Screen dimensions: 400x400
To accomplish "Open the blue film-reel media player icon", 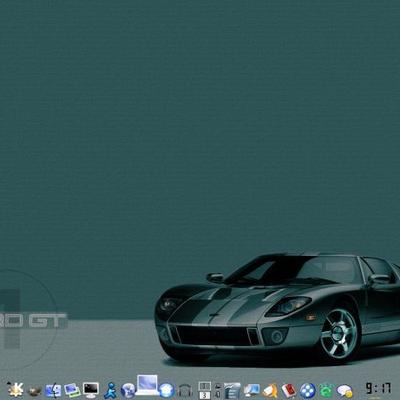I will [x=307, y=391].
